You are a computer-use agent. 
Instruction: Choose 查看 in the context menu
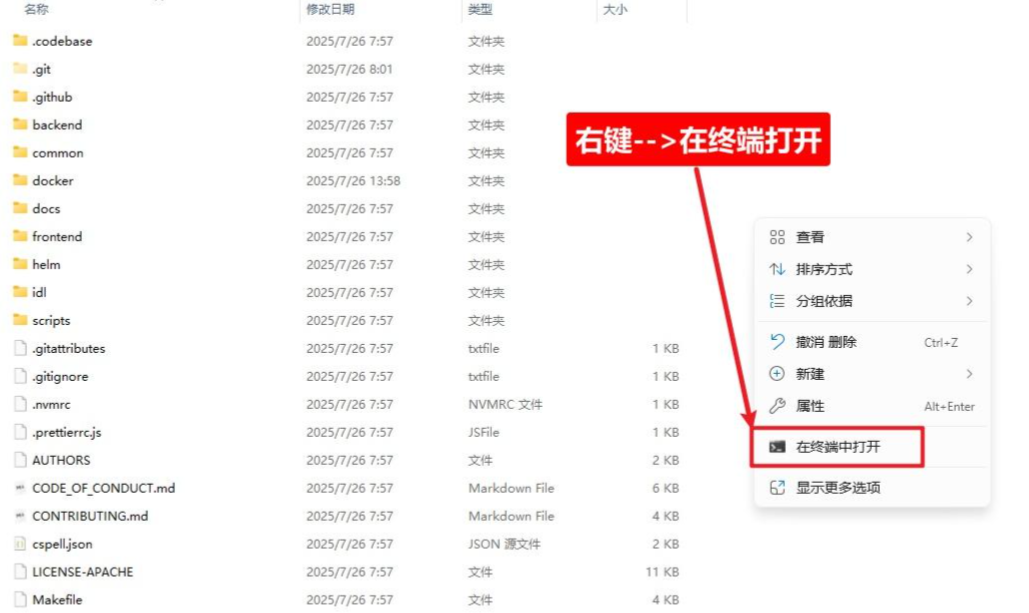coord(872,237)
